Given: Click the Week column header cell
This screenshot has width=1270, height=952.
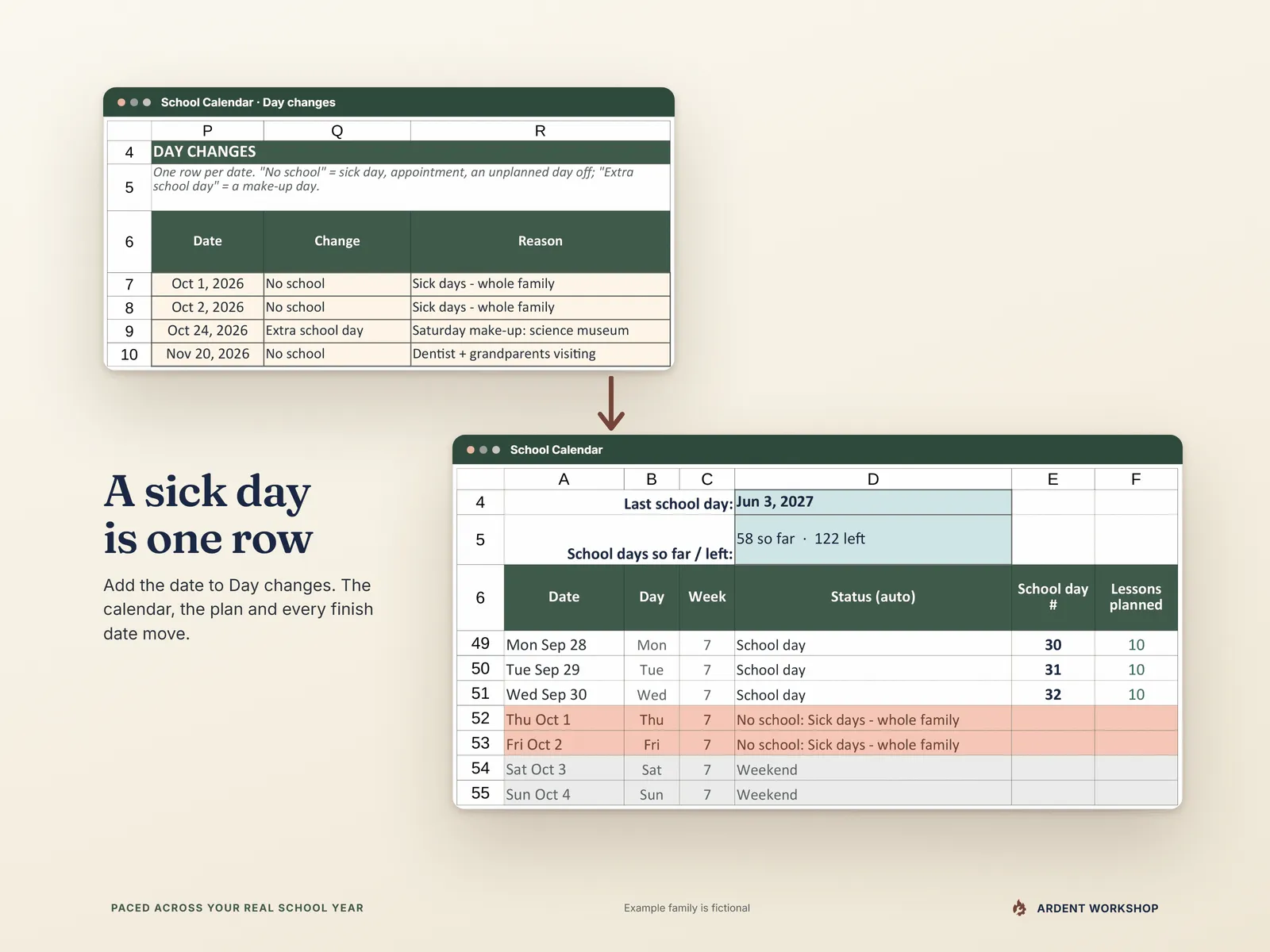Looking at the screenshot, I should click(x=707, y=597).
